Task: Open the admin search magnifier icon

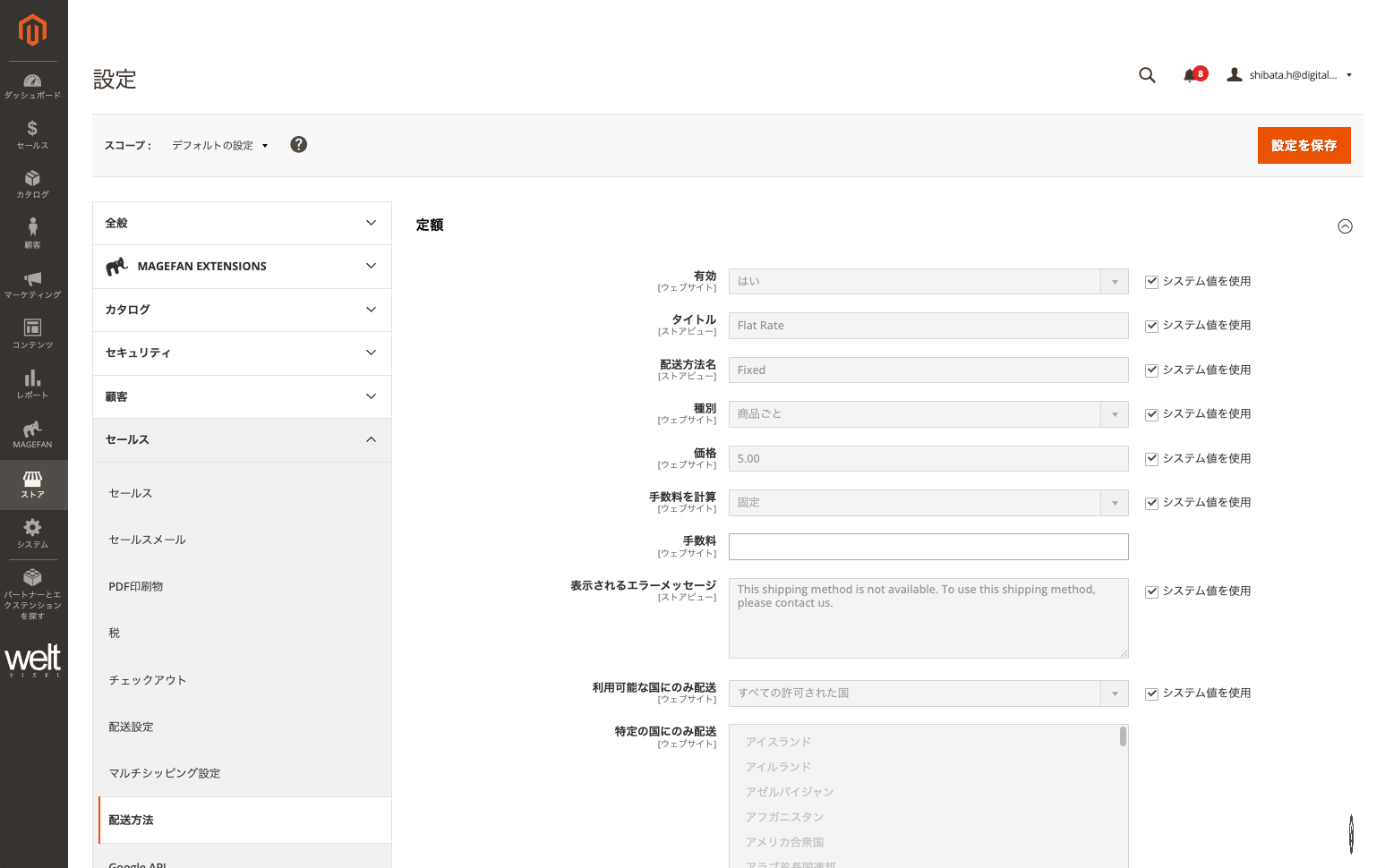Action: 1147,75
